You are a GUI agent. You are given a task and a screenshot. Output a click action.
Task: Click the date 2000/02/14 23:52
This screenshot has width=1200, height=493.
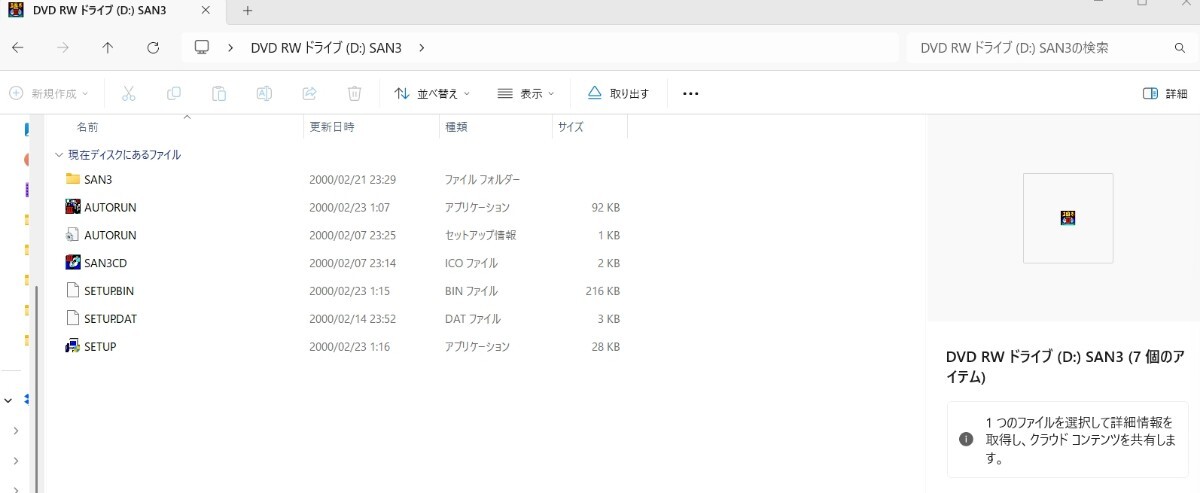(x=353, y=319)
